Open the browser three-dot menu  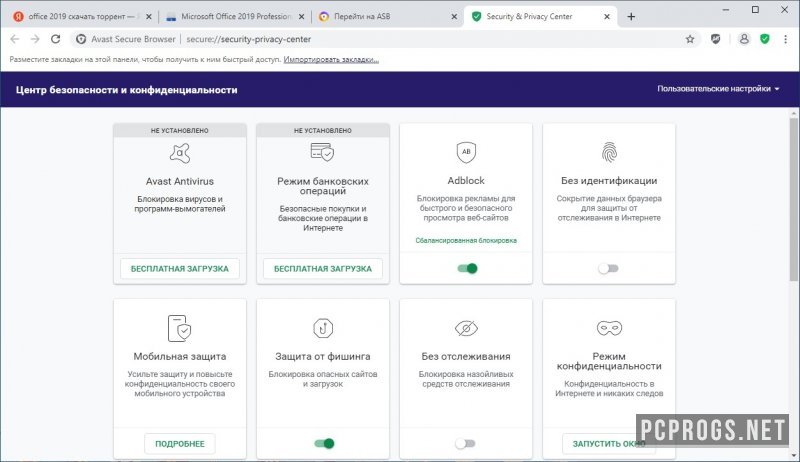(785, 39)
